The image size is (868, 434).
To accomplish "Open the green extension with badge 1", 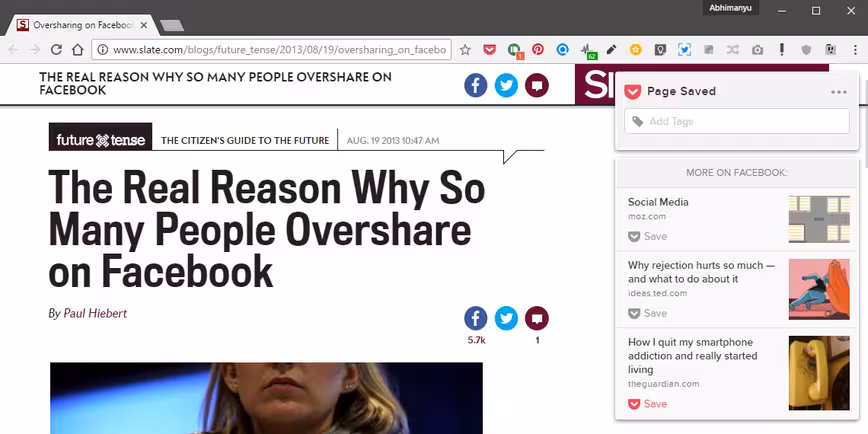I will tap(514, 50).
